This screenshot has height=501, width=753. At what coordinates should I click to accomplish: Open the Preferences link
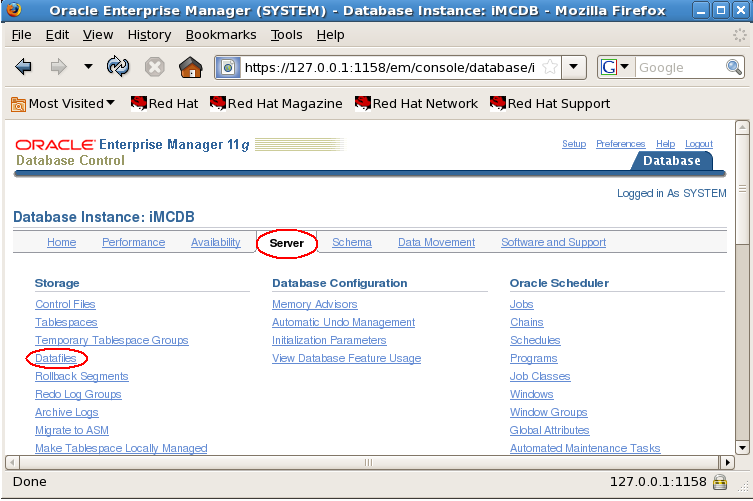click(620, 144)
